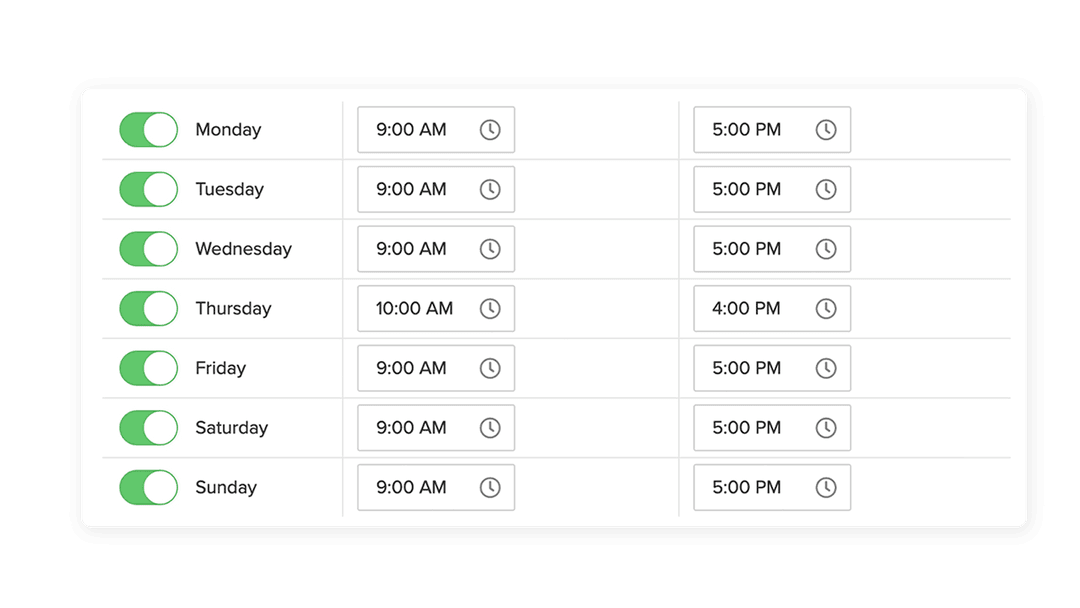Click the clock icon for Thursday 4:00 PM

click(826, 308)
